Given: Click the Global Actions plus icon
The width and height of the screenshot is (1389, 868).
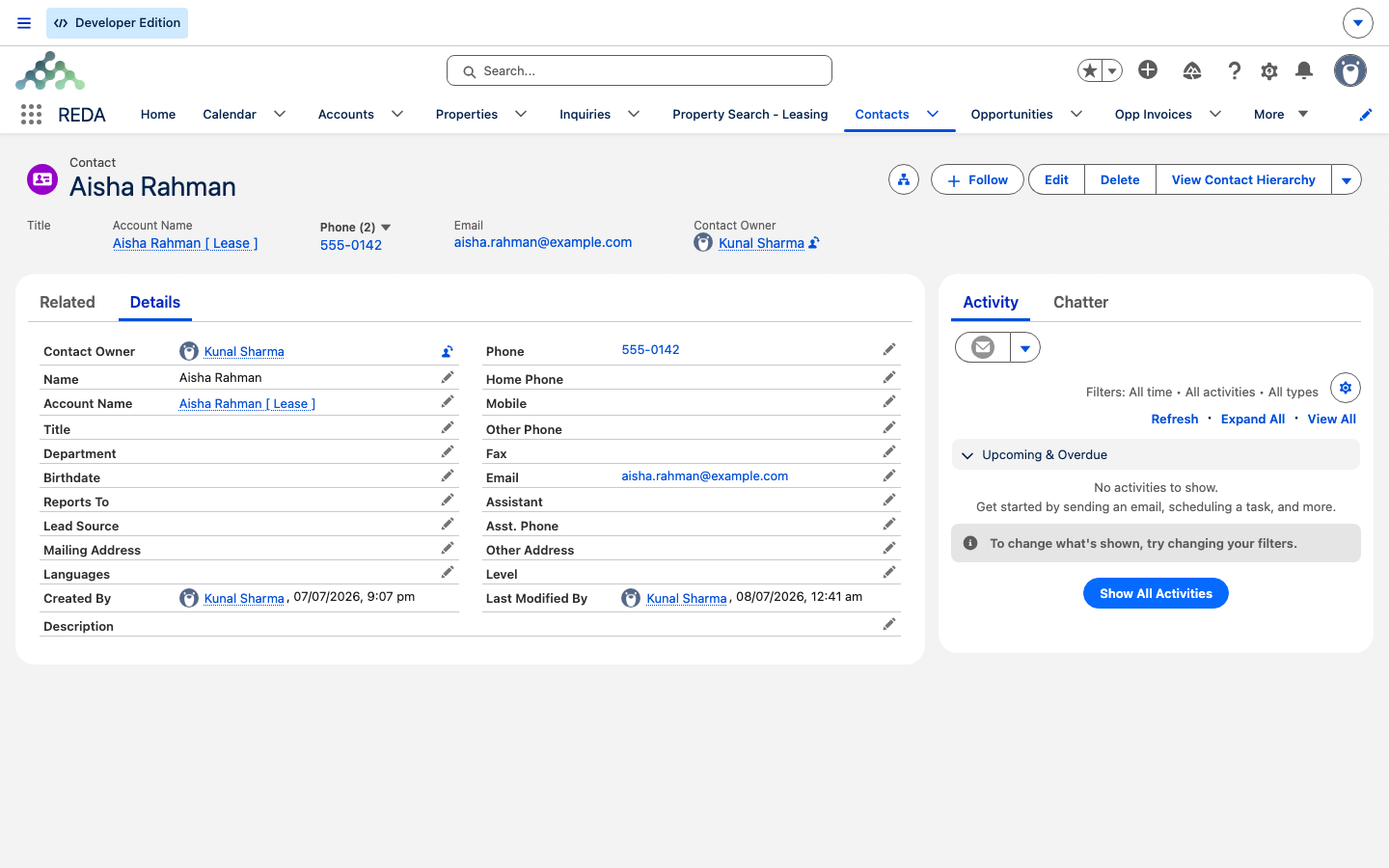Looking at the screenshot, I should click(x=1148, y=69).
